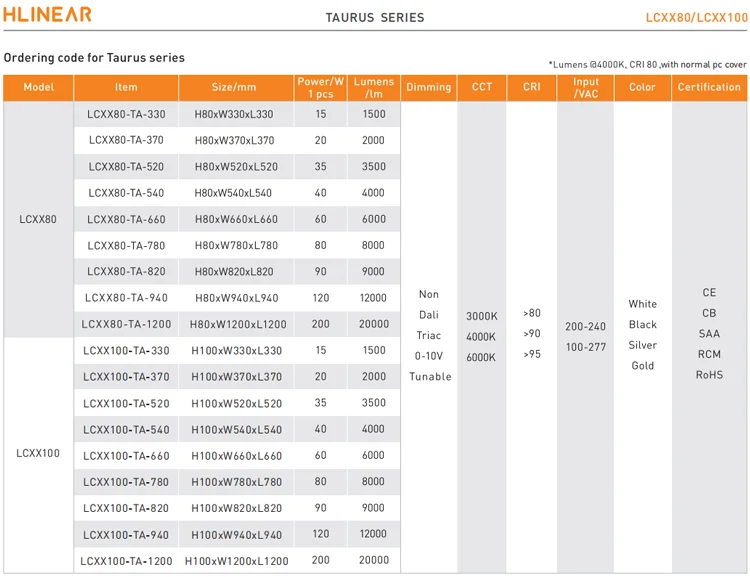The width and height of the screenshot is (750, 577).
Task: Select the '4000K' CCT value
Action: point(481,337)
